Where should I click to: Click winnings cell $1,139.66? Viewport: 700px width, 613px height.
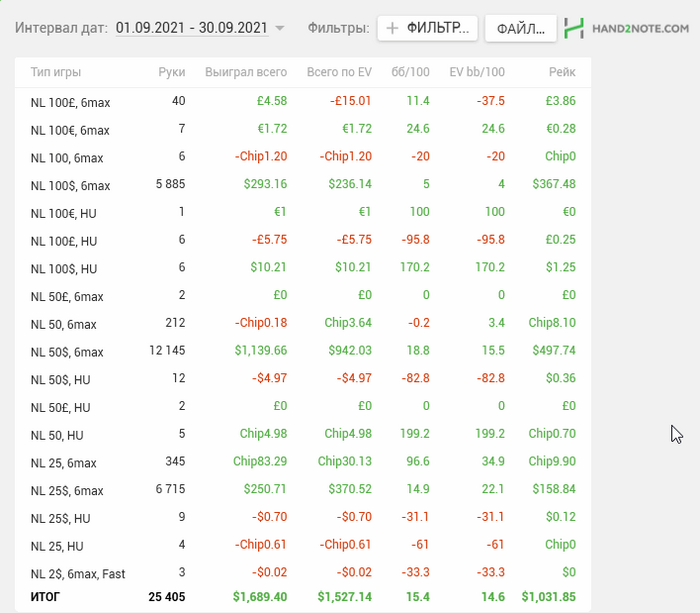point(261,350)
